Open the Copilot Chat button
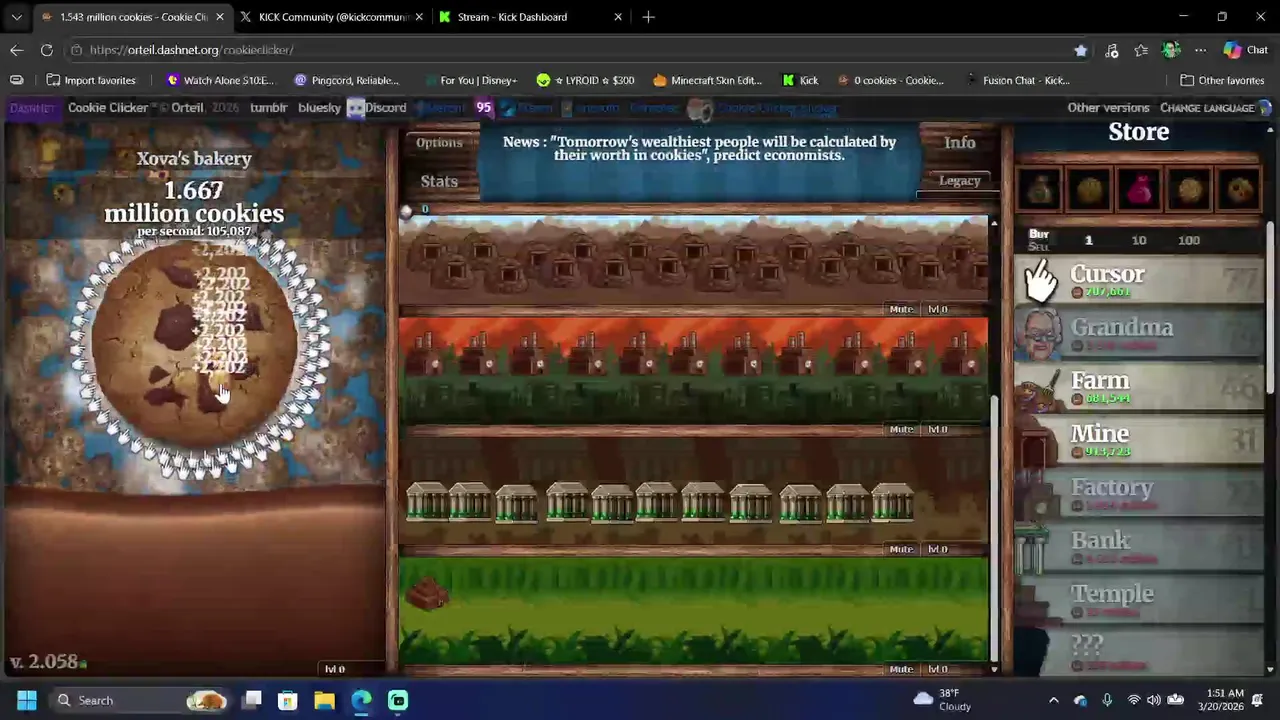Image resolution: width=1280 pixels, height=720 pixels. [x=1245, y=50]
